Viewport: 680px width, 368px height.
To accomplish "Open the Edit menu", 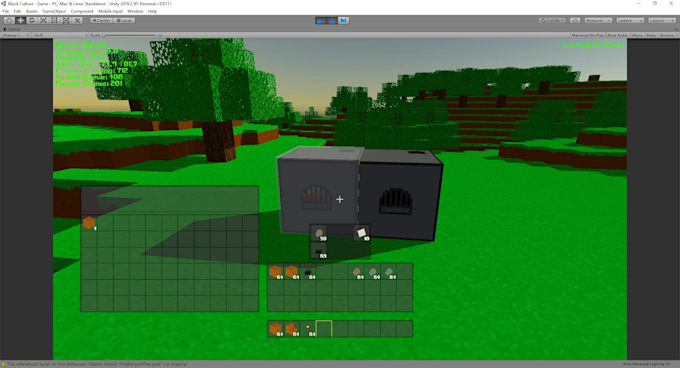I will [17, 11].
